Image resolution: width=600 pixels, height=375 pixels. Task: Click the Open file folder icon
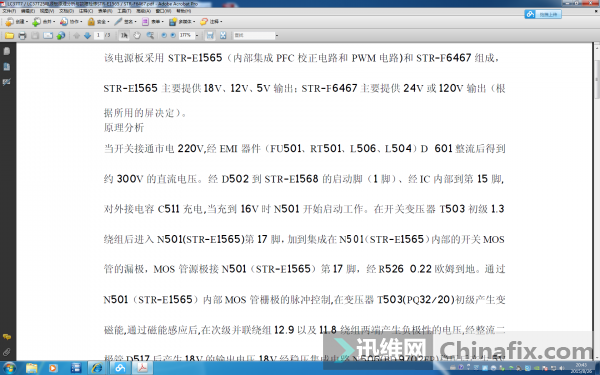point(9,36)
